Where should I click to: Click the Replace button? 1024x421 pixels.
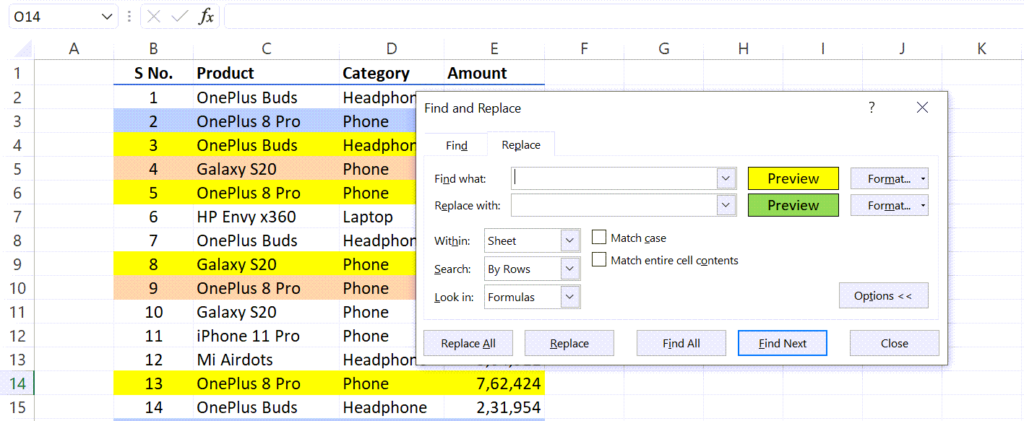[569, 343]
